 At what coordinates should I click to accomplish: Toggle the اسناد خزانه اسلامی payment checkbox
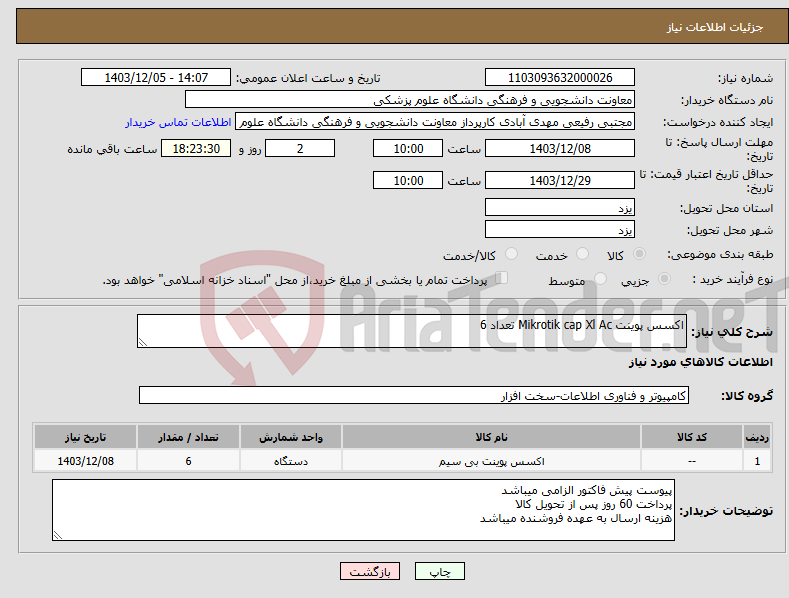(x=502, y=278)
